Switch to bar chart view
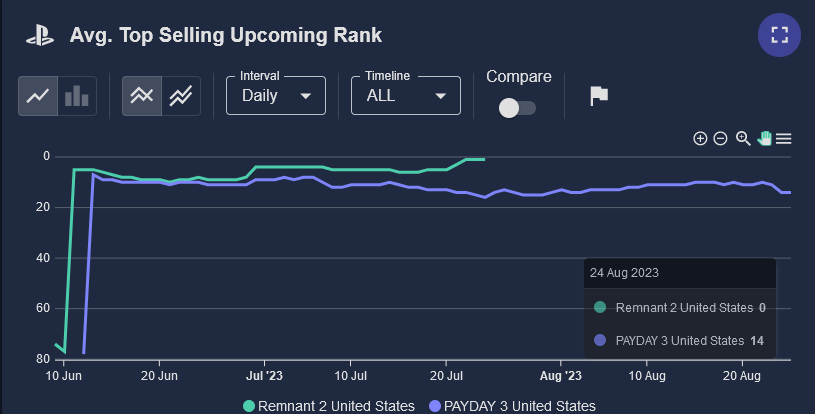Image resolution: width=815 pixels, height=414 pixels. (77, 96)
